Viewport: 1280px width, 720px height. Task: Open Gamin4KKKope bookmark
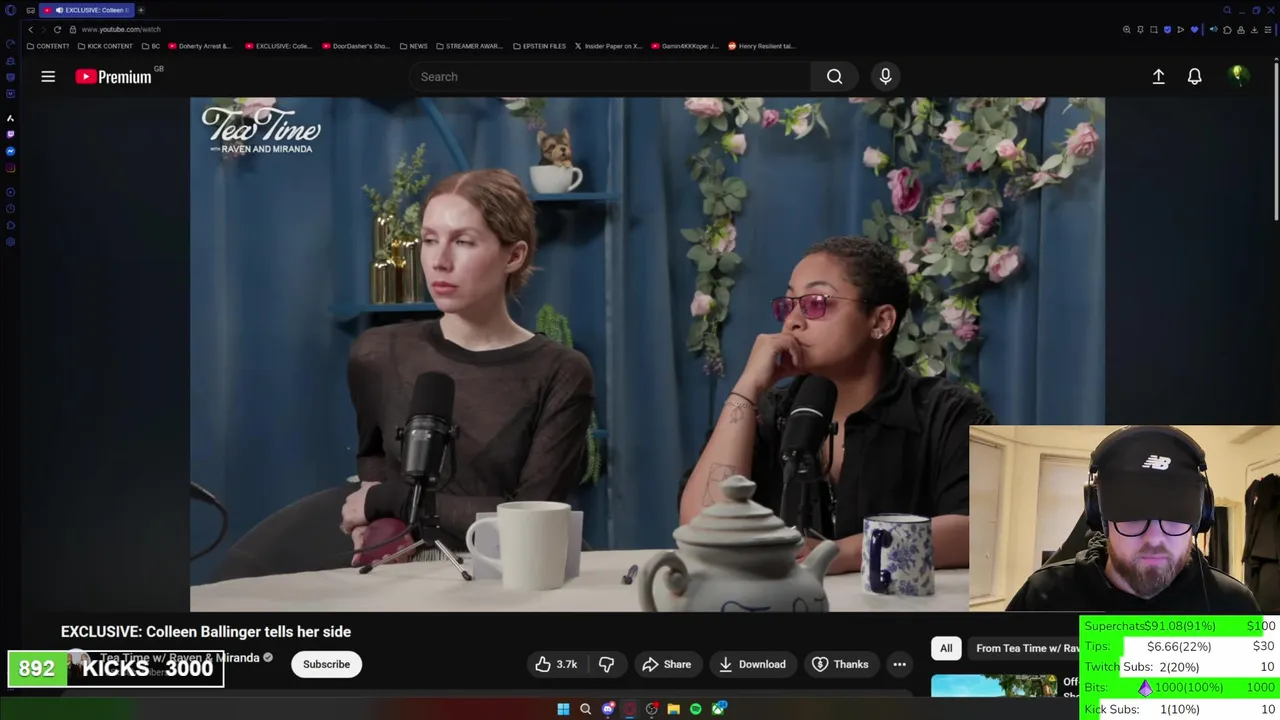(685, 46)
